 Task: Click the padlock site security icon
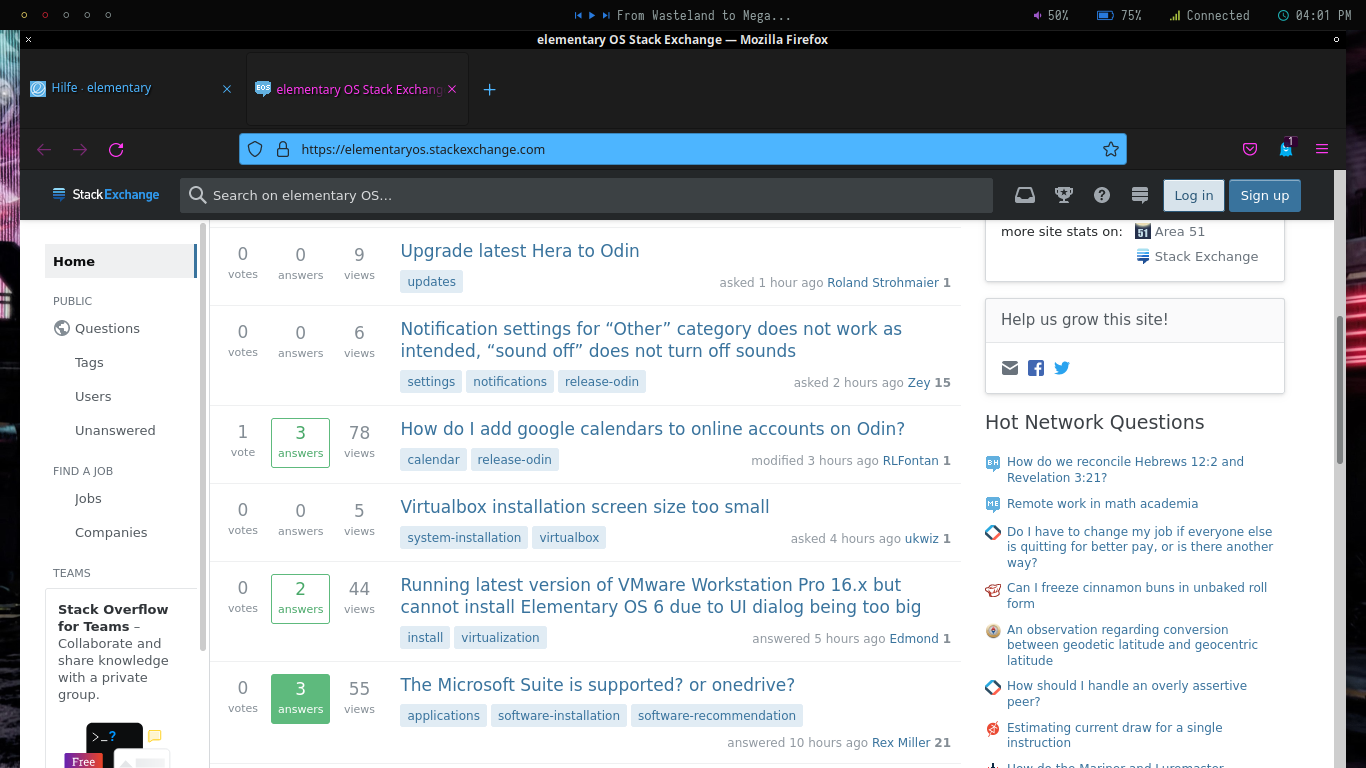283,149
